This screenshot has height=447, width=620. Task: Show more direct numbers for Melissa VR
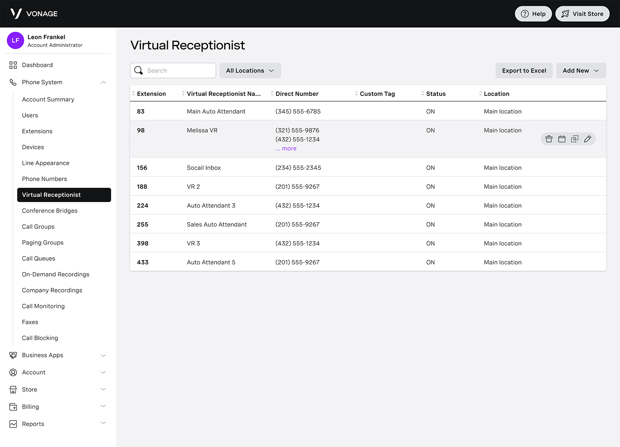287,148
